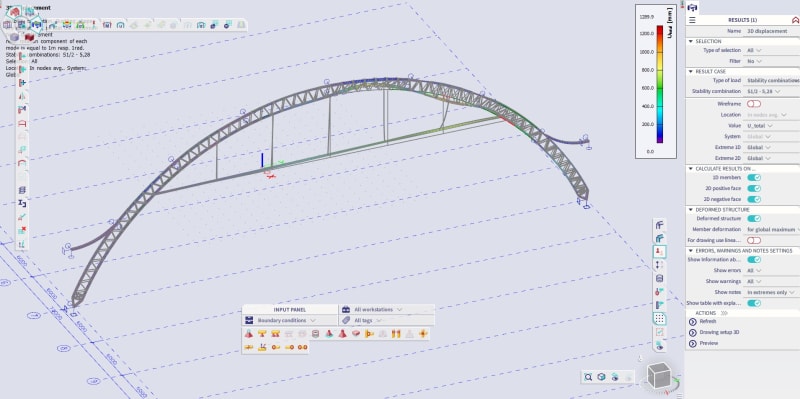Click the Name field 3D displacement
The height and width of the screenshot is (399, 800).
(772, 31)
